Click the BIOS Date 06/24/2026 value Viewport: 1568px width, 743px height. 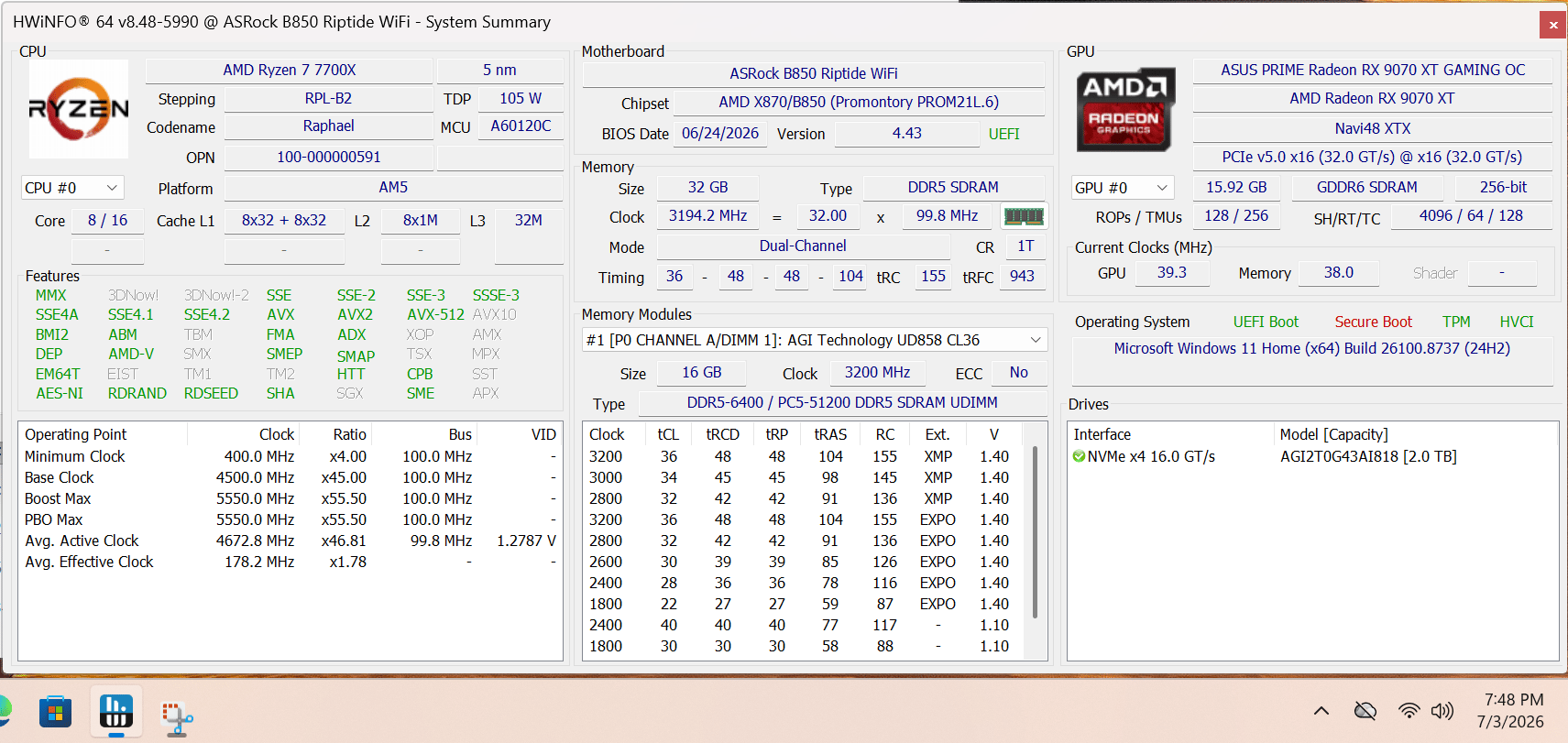720,134
